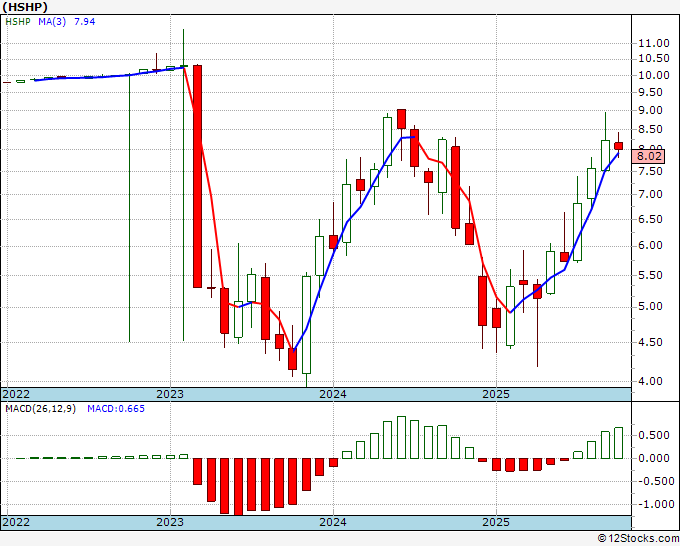The height and width of the screenshot is (546, 680).
Task: Click the 0.000 MACD axis label
Action: click(654, 458)
